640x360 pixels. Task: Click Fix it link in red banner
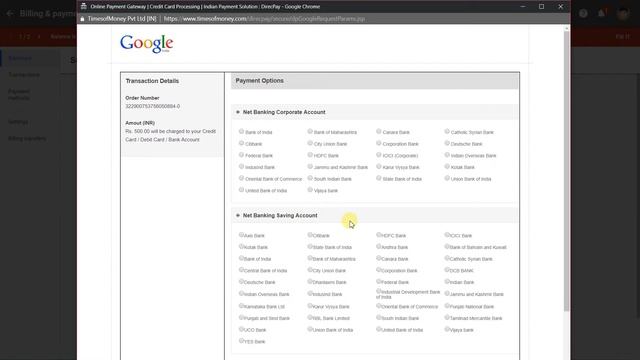tap(622, 36)
